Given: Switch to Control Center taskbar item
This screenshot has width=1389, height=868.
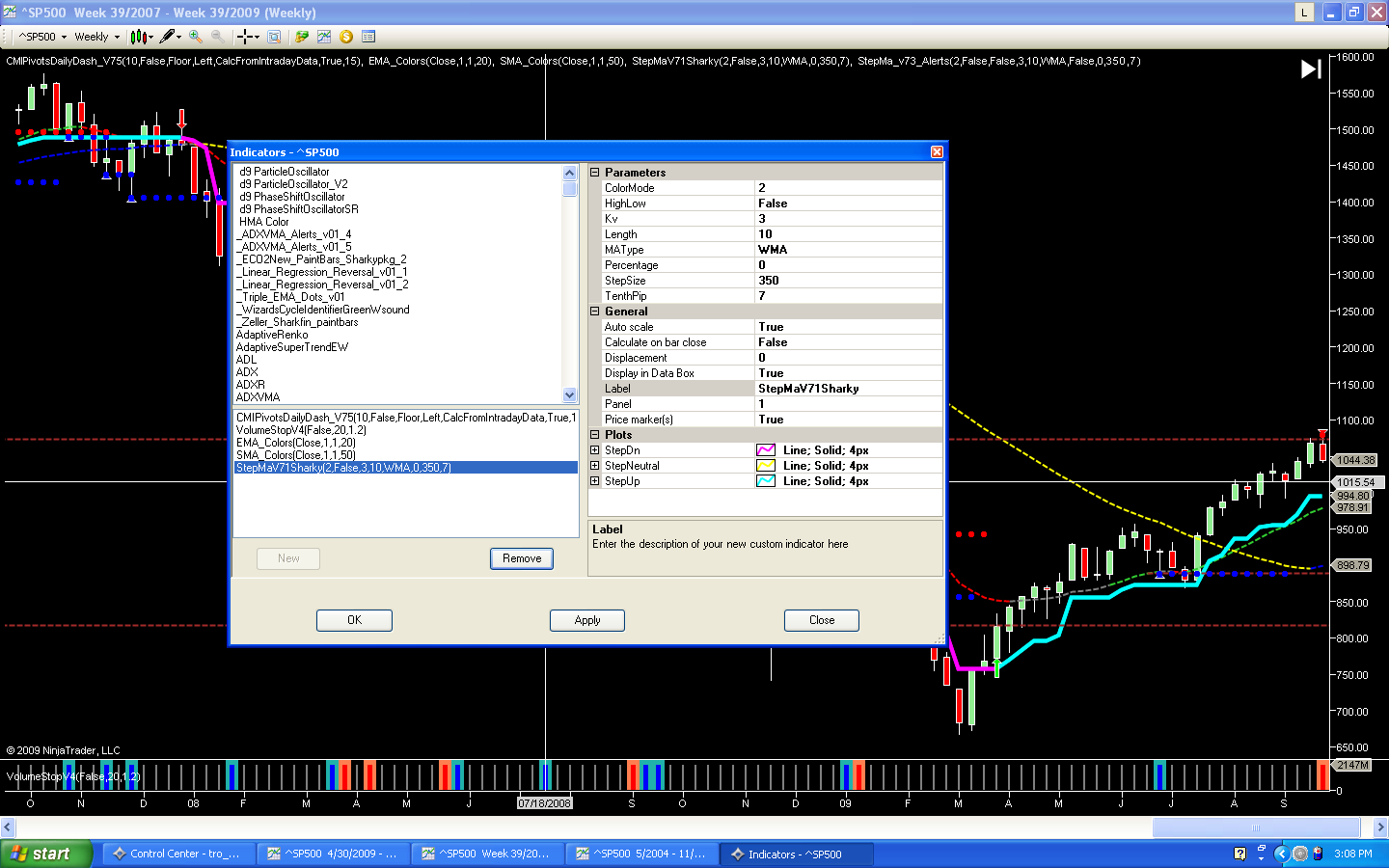Looking at the screenshot, I should 178,854.
